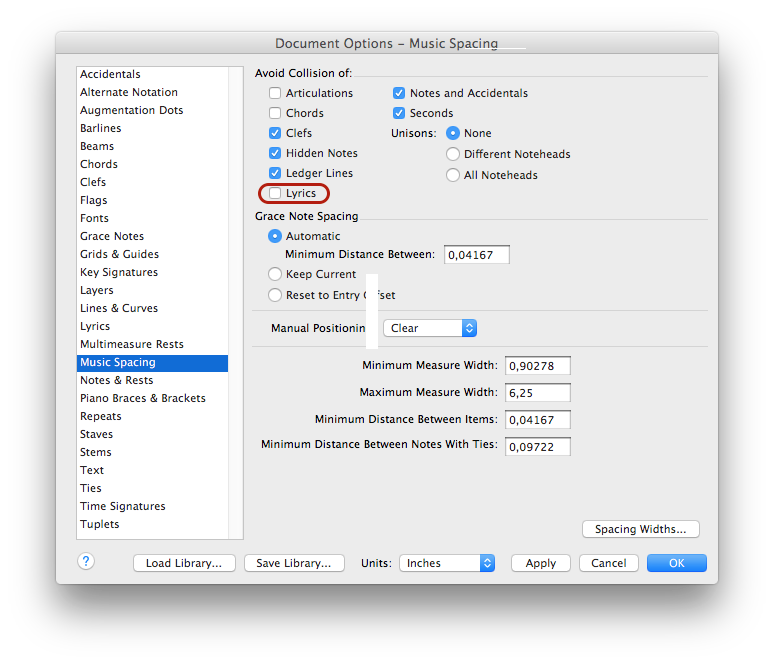Click the Maximum Measure Width field

point(537,393)
